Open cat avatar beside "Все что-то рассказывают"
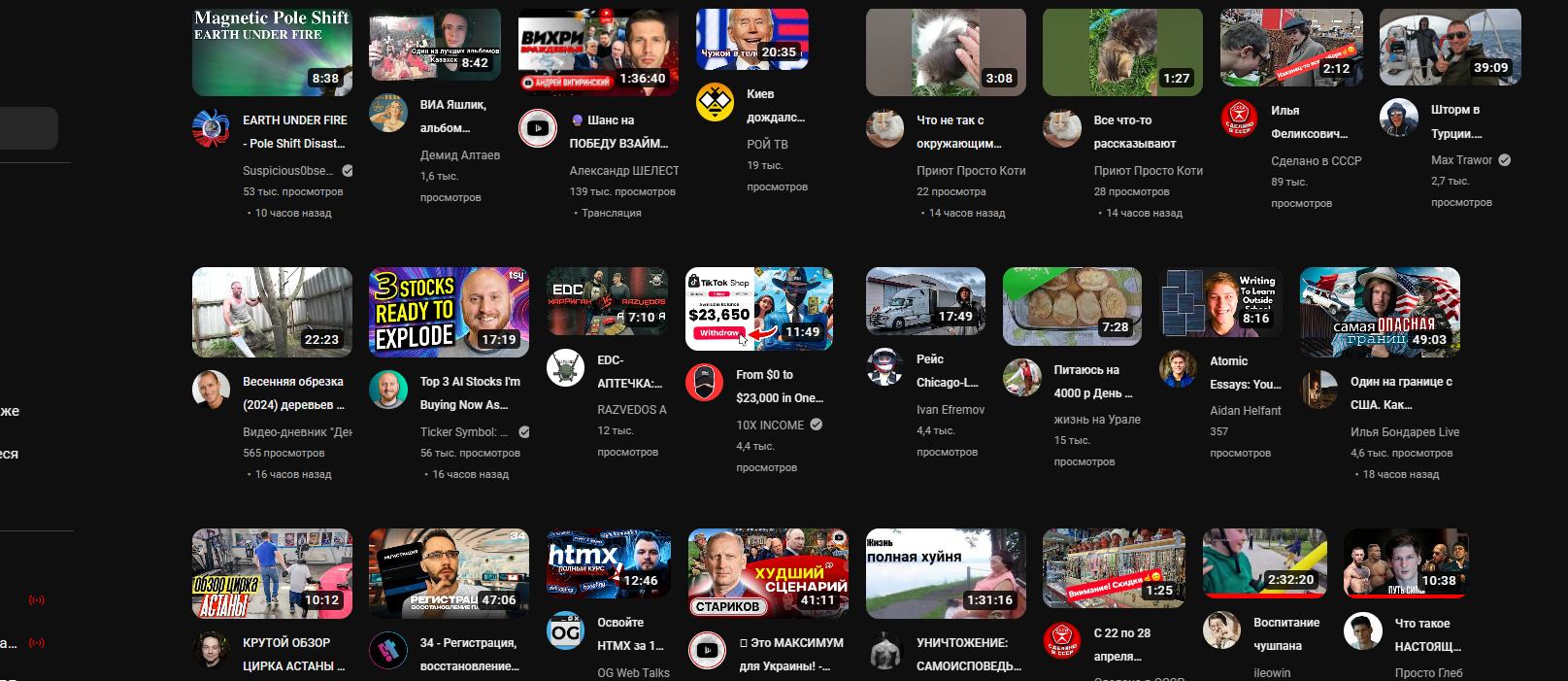 pos(1061,128)
